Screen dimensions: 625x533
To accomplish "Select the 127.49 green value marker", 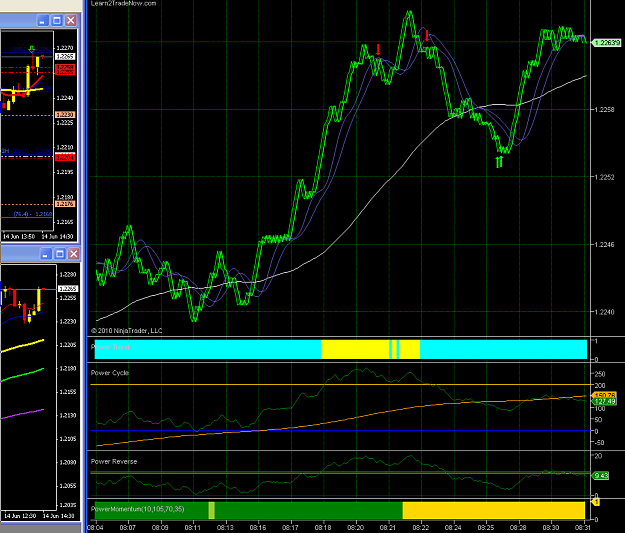I will (605, 401).
